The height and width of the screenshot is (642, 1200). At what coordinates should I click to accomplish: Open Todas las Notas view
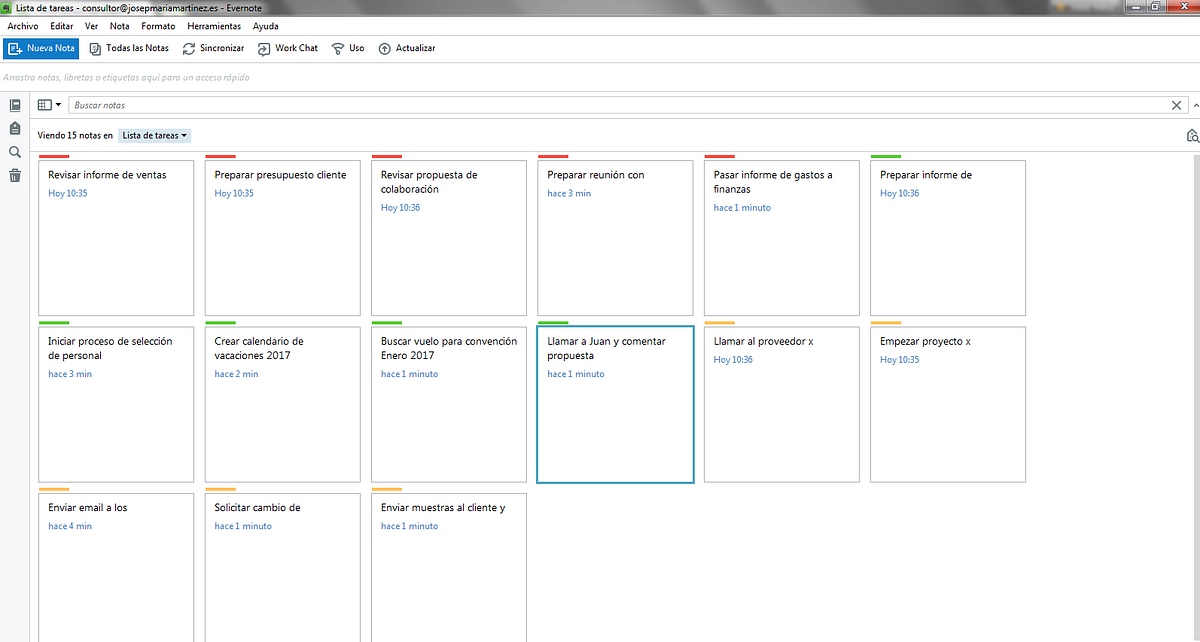tap(129, 48)
